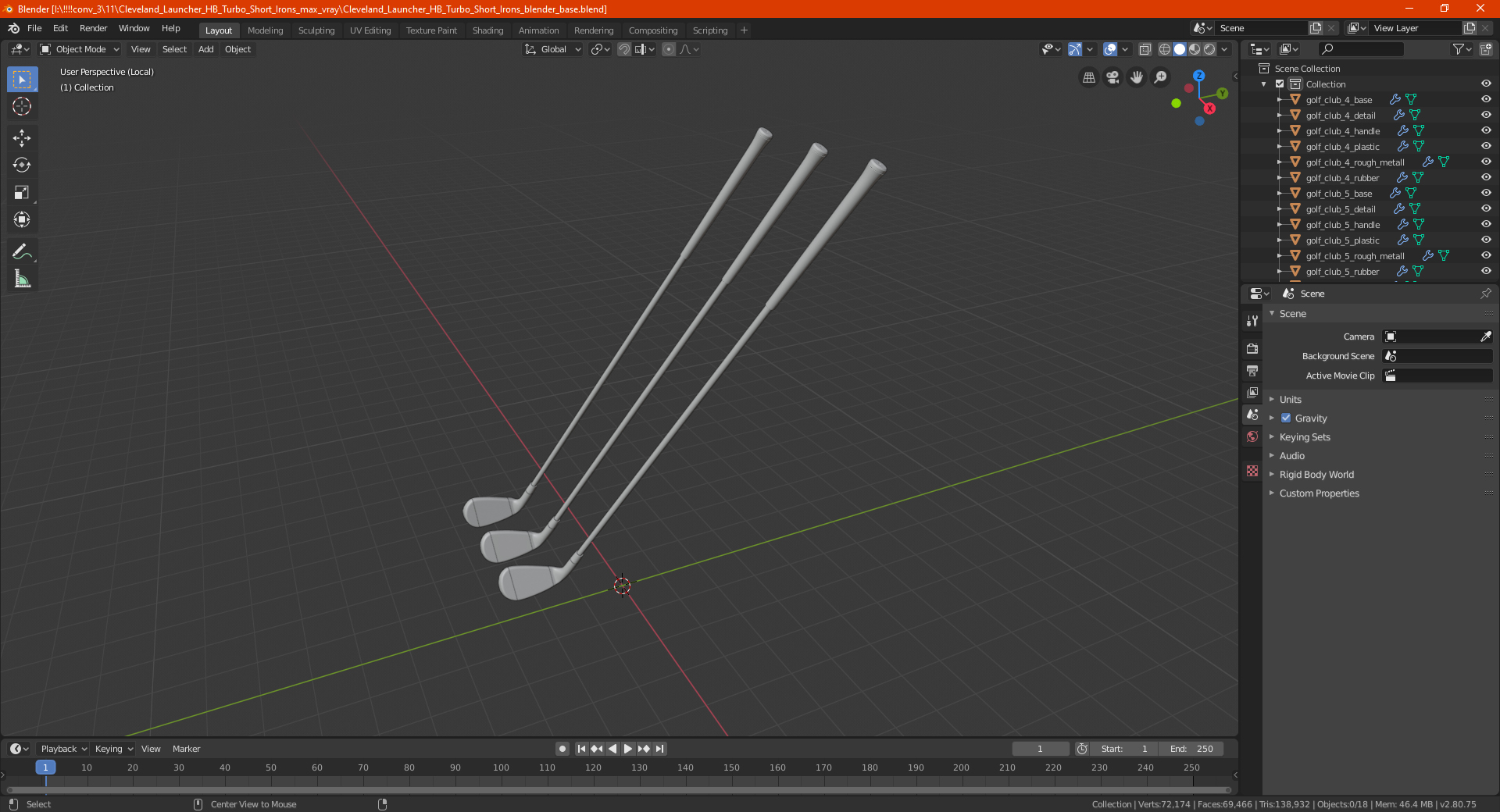
Task: Switch viewport to orthographic grid view
Action: pos(1088,77)
